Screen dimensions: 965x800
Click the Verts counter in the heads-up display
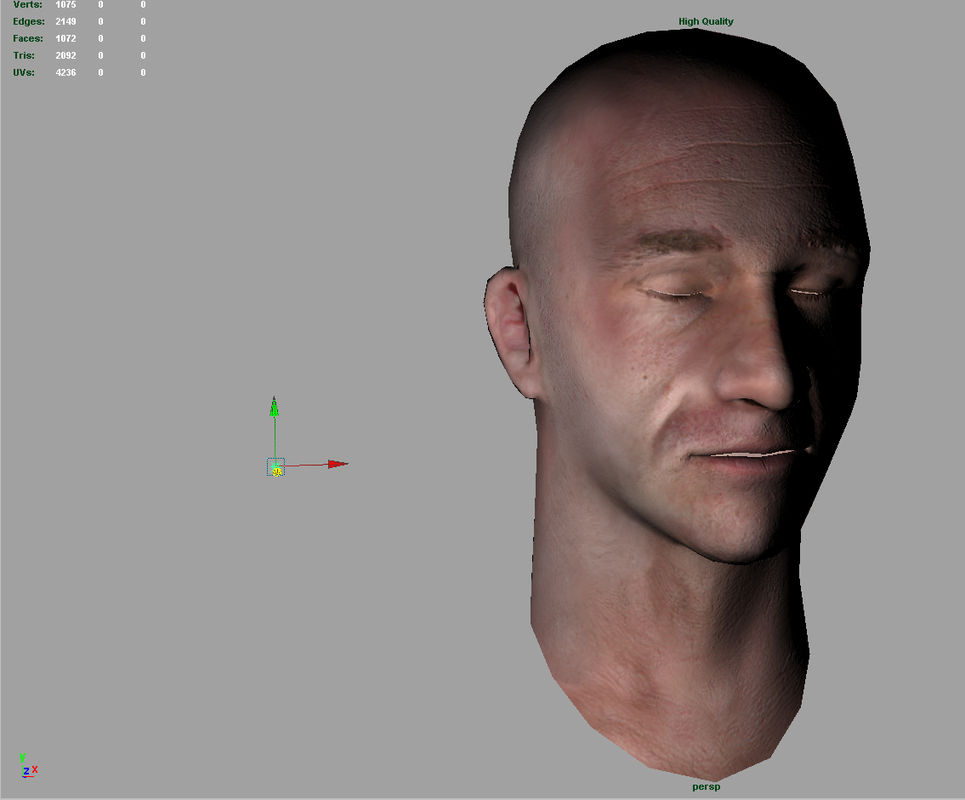point(26,4)
